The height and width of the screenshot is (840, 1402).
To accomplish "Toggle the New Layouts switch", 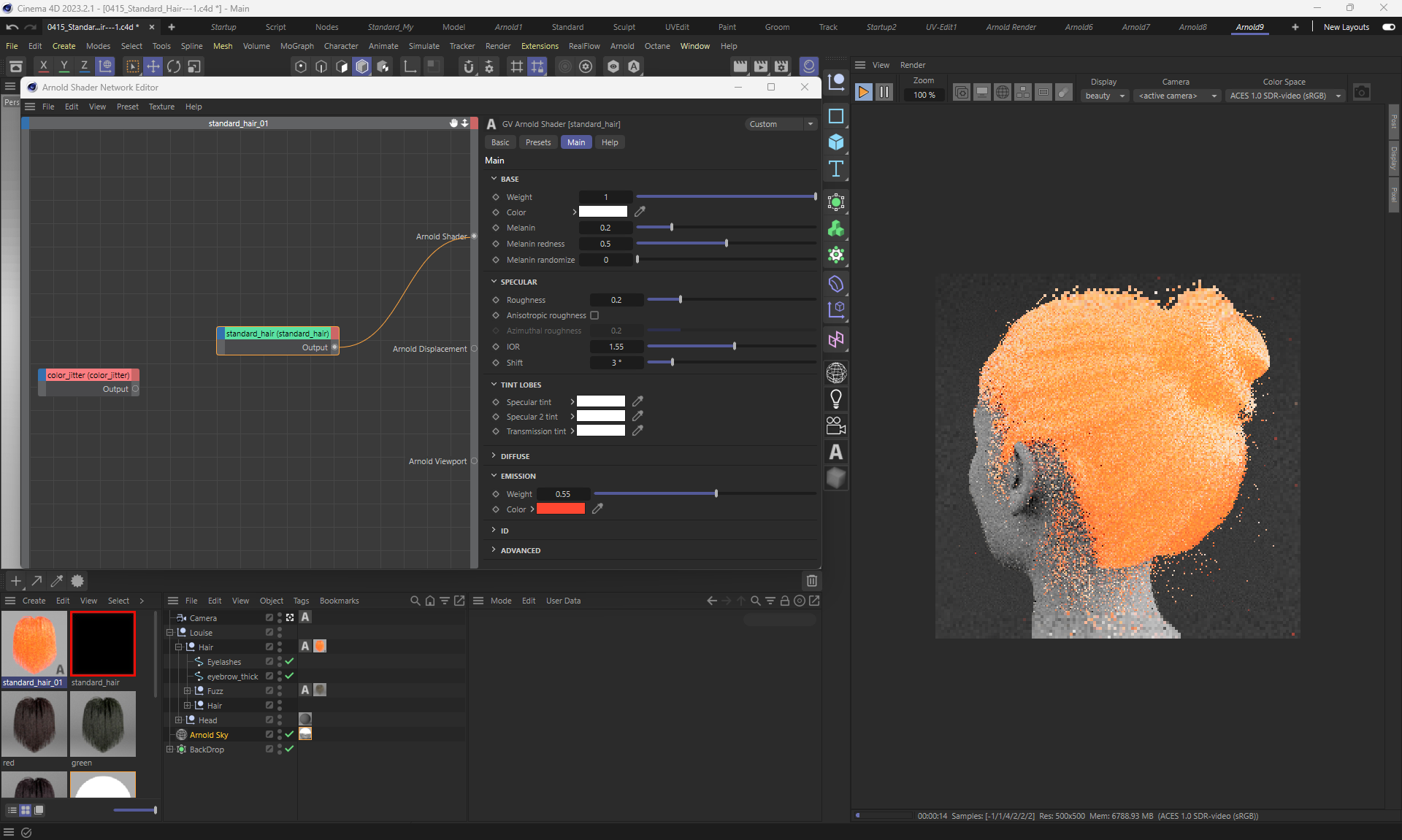I will pyautogui.click(x=1388, y=27).
